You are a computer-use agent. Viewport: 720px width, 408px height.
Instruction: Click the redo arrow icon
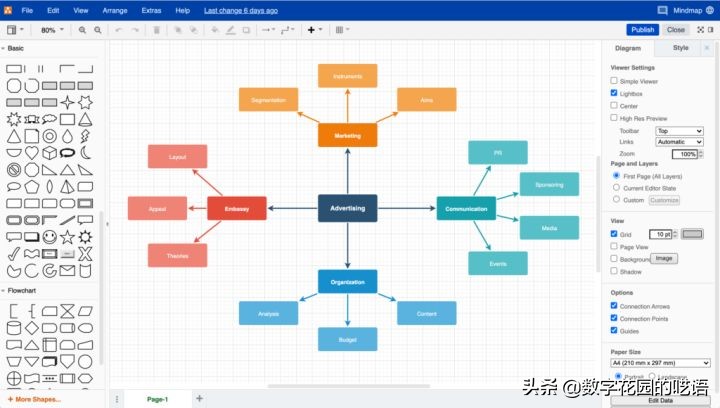tap(135, 30)
